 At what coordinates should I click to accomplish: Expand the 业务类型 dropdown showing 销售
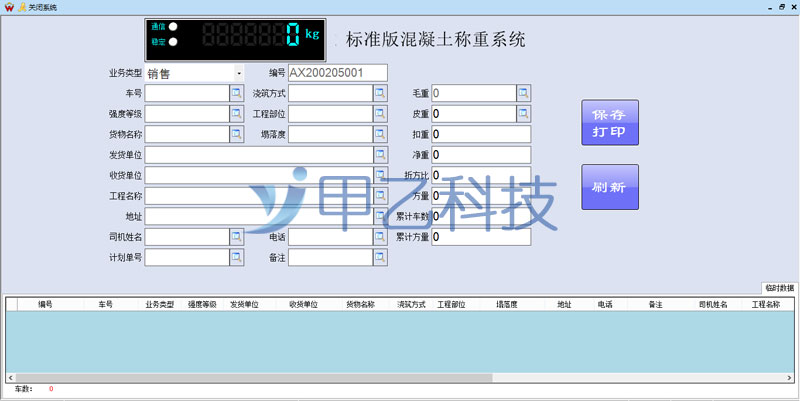click(239, 73)
